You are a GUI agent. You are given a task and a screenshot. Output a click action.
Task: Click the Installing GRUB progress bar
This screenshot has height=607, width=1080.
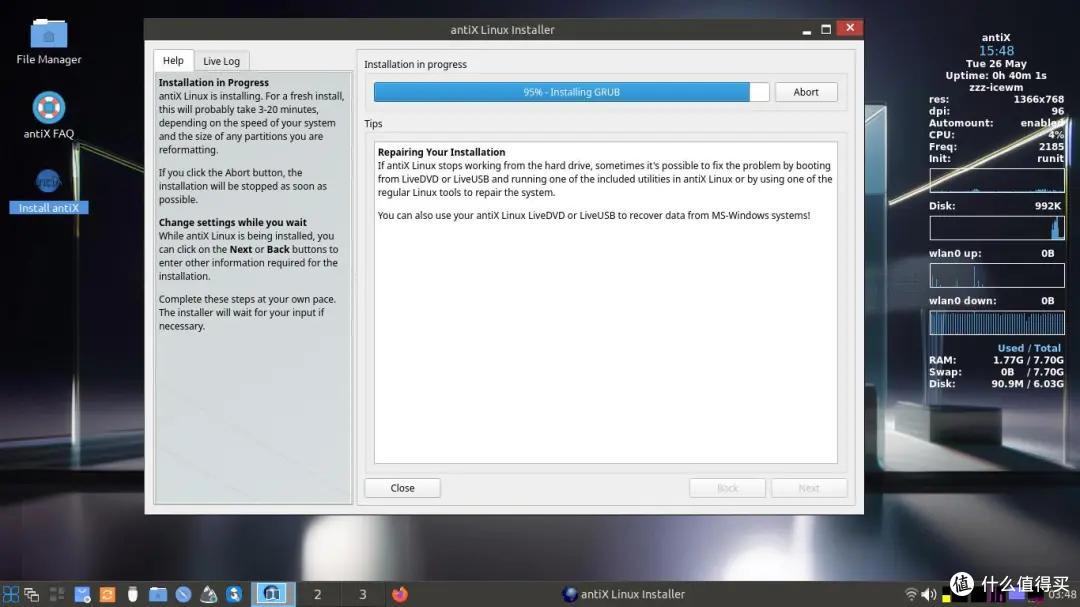point(572,92)
